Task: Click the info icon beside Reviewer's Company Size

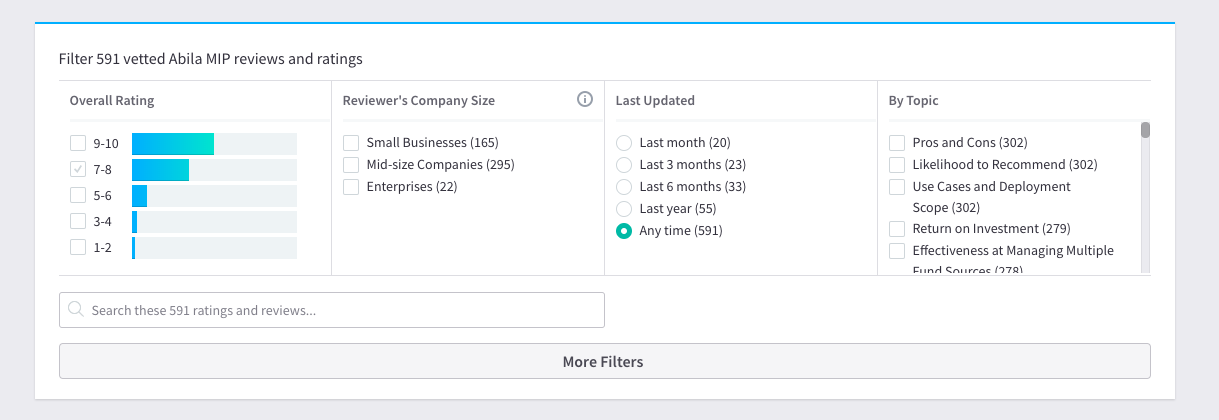Action: pyautogui.click(x=586, y=99)
